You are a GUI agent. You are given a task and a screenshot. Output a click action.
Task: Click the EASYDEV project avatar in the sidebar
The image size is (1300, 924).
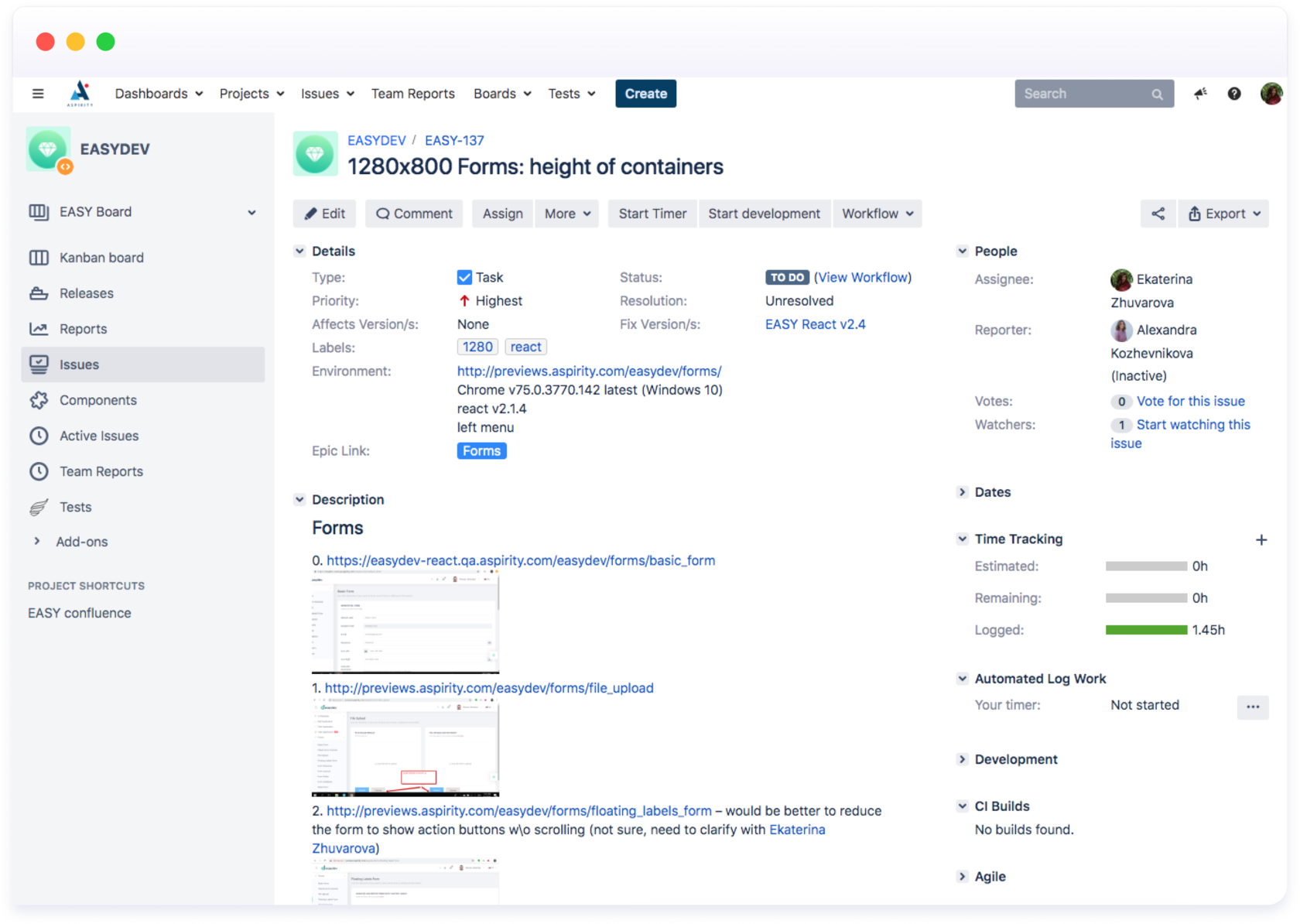click(49, 149)
